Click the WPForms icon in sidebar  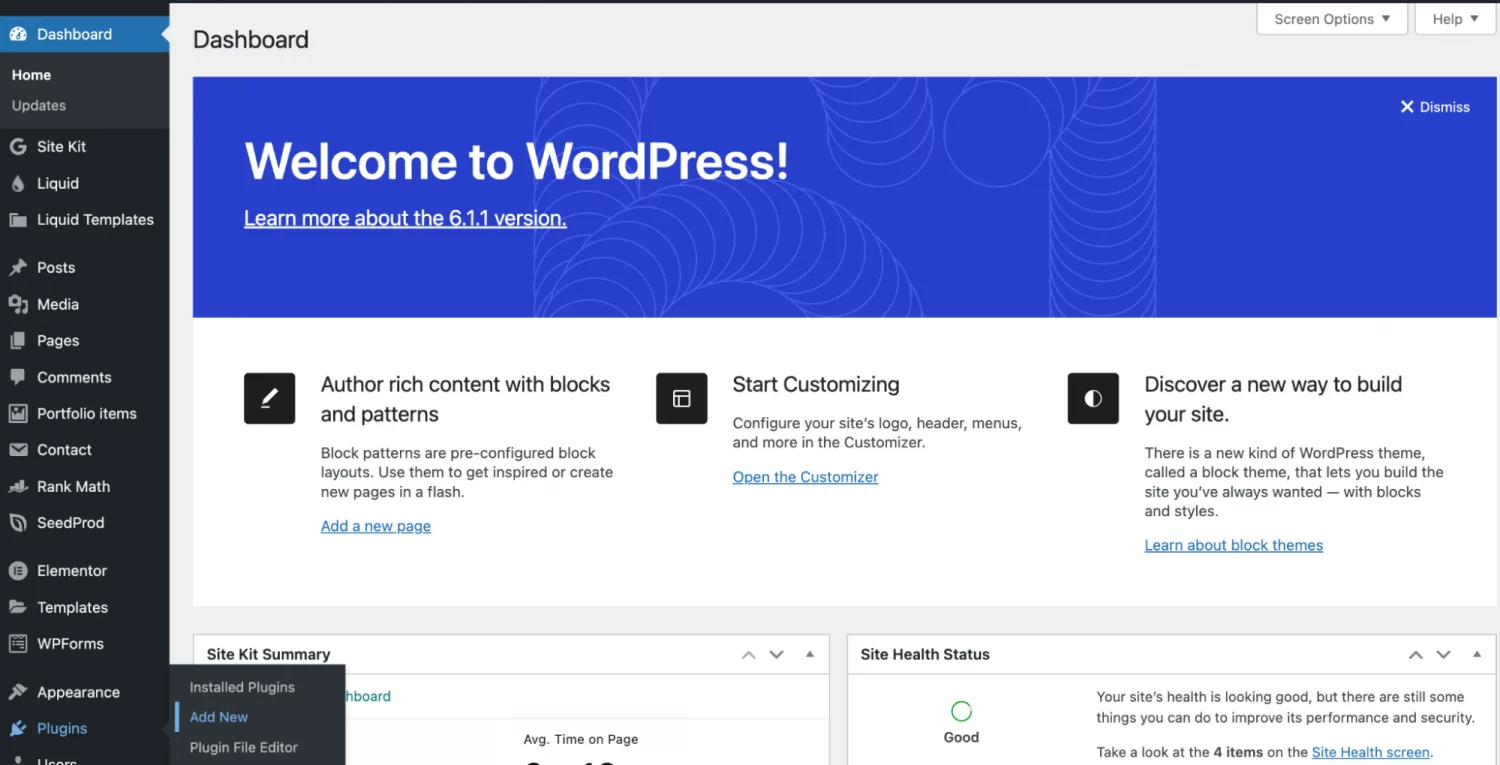pos(17,644)
